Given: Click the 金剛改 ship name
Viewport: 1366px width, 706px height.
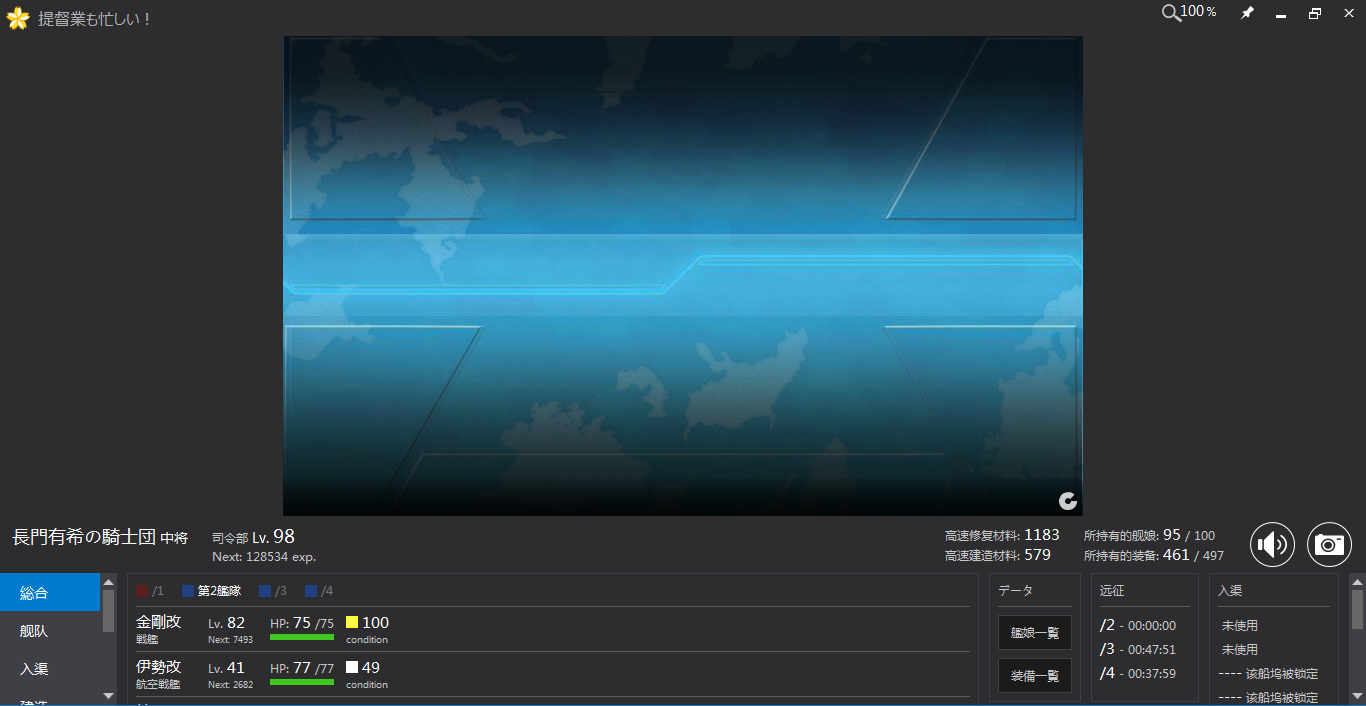Looking at the screenshot, I should 159,622.
